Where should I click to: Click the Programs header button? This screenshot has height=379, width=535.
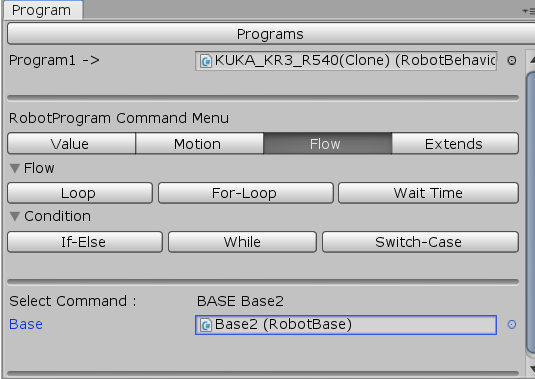tap(271, 34)
